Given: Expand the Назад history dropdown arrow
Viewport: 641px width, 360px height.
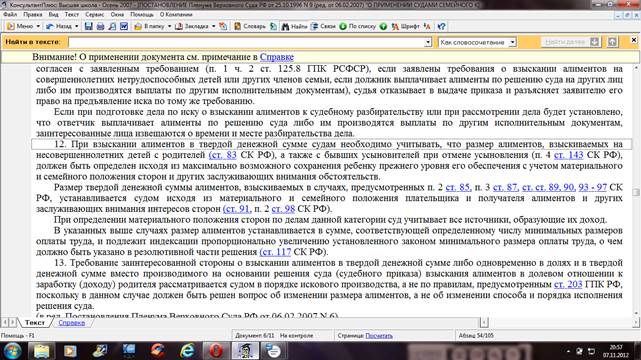Looking at the screenshot, I should click(76, 26).
